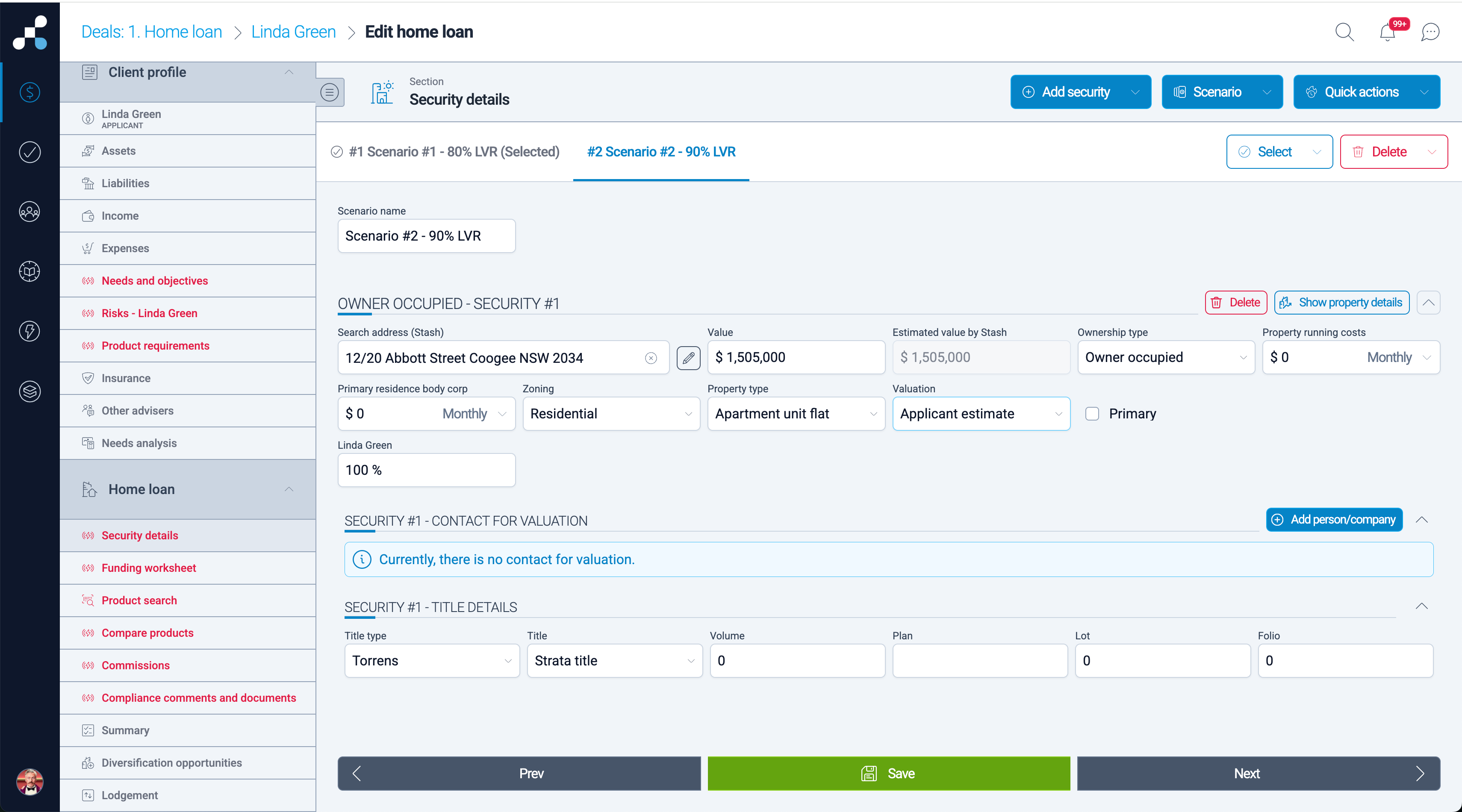The width and height of the screenshot is (1462, 812).
Task: Open the Property type dropdown
Action: (x=796, y=414)
